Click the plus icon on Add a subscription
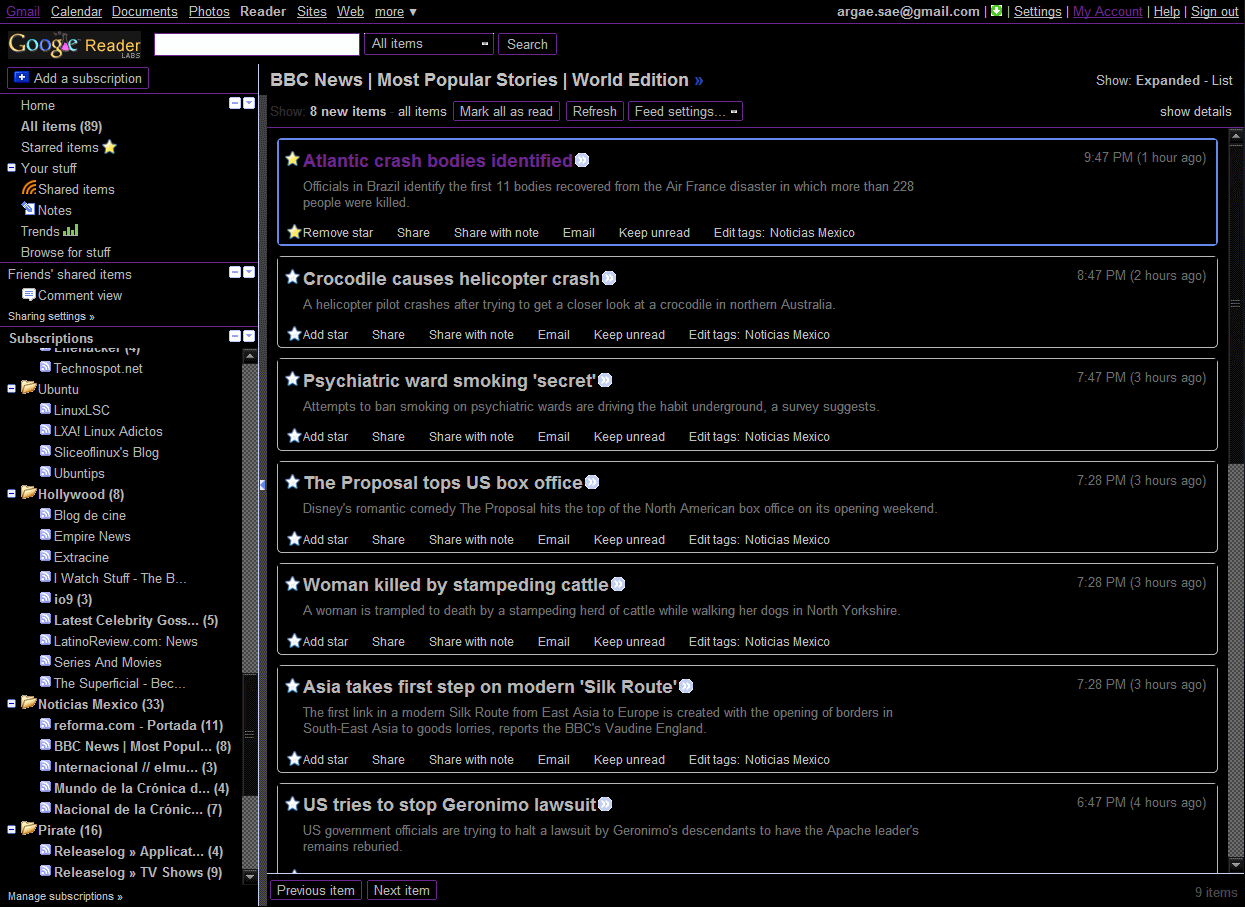 pos(22,78)
